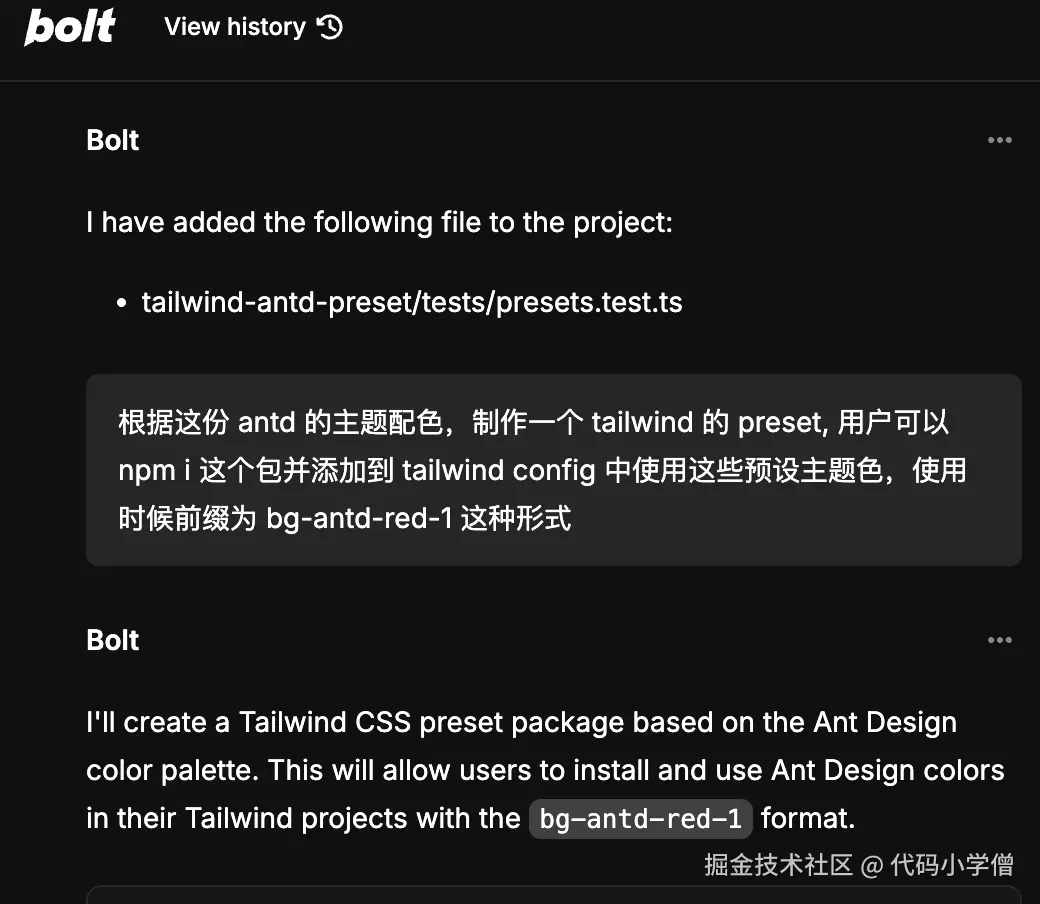Click the first Bolt sender name
The width and height of the screenshot is (1040, 904).
click(x=112, y=140)
